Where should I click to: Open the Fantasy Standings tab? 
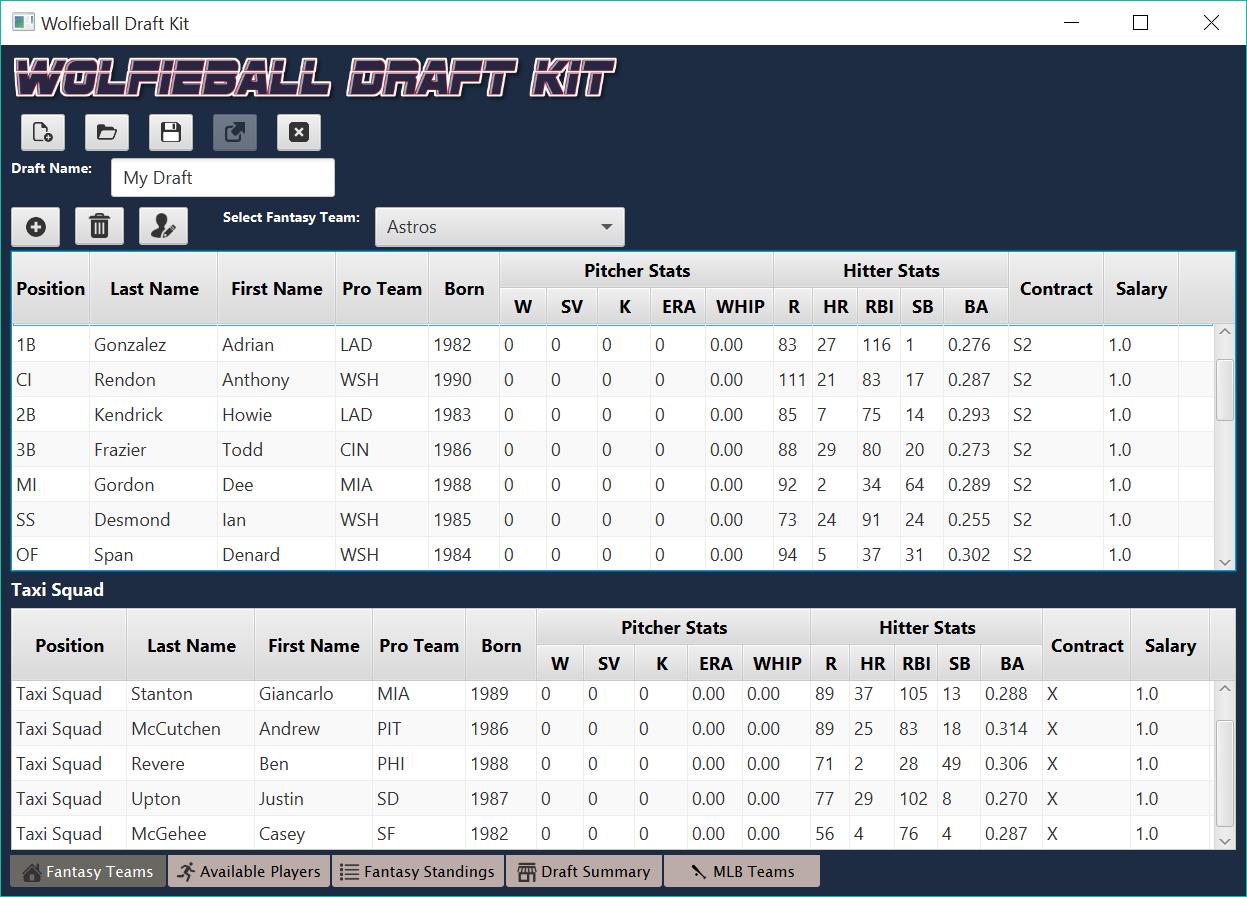tap(418, 871)
